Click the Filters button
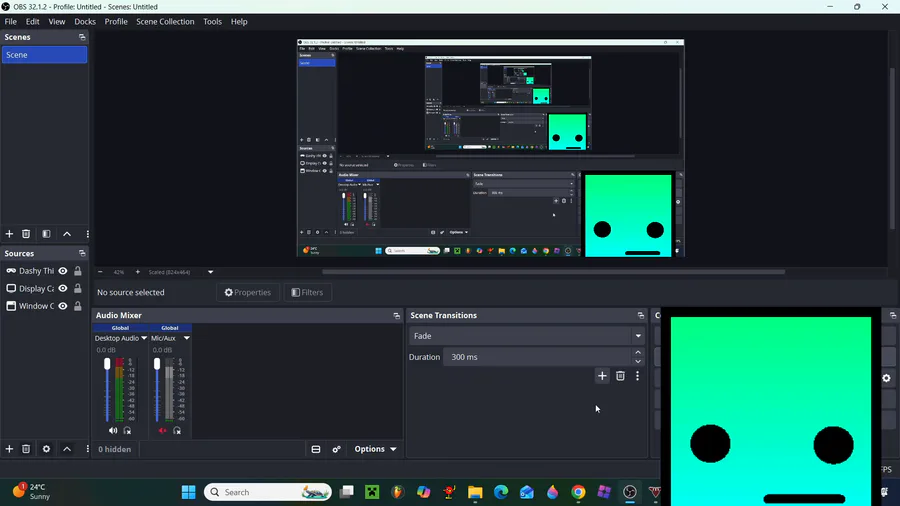The image size is (900, 506). [307, 293]
